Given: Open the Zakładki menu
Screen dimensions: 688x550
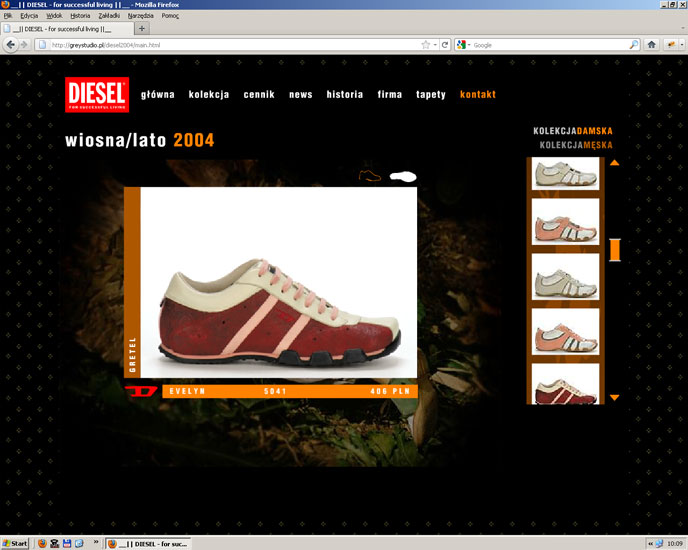Looking at the screenshot, I should point(109,16).
